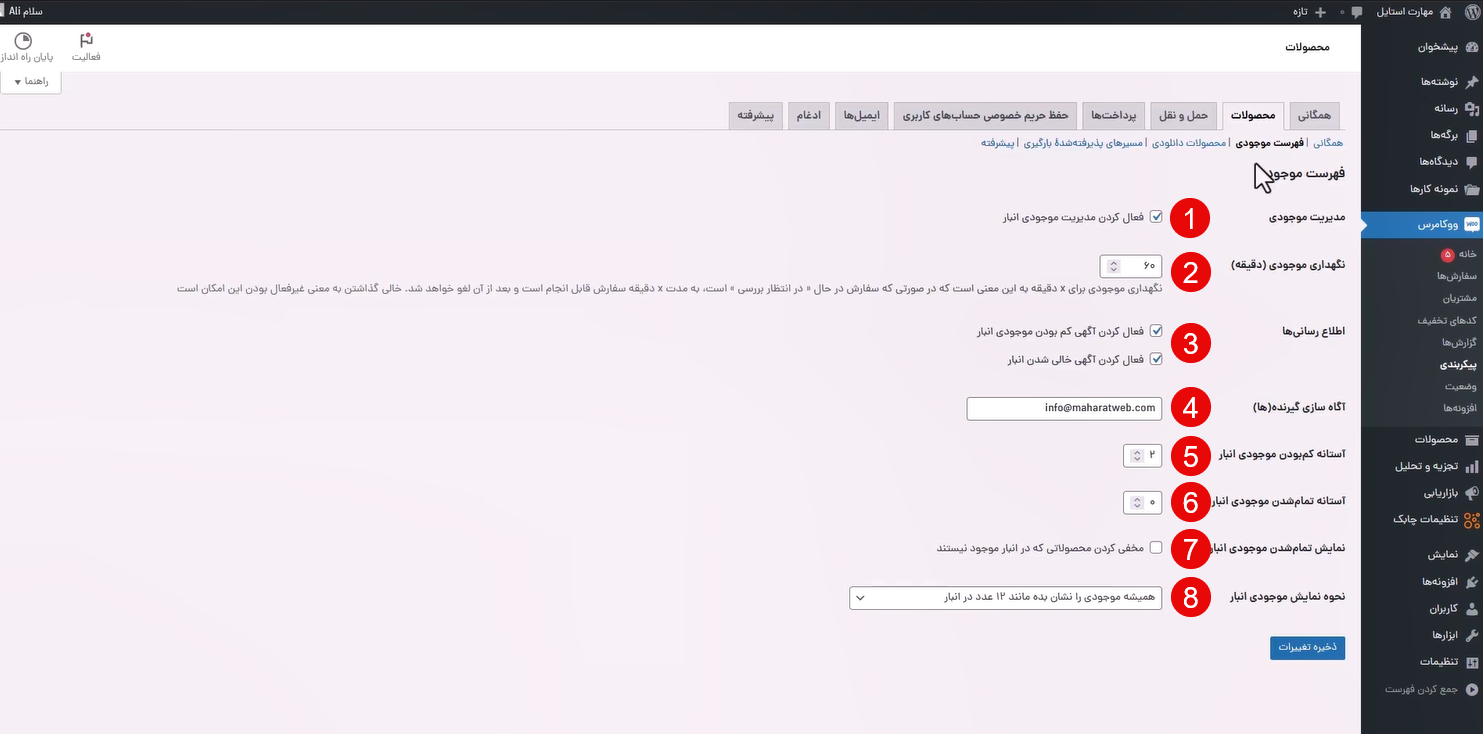Click the notification recipient email field
The height and width of the screenshot is (734, 1483).
point(1064,408)
